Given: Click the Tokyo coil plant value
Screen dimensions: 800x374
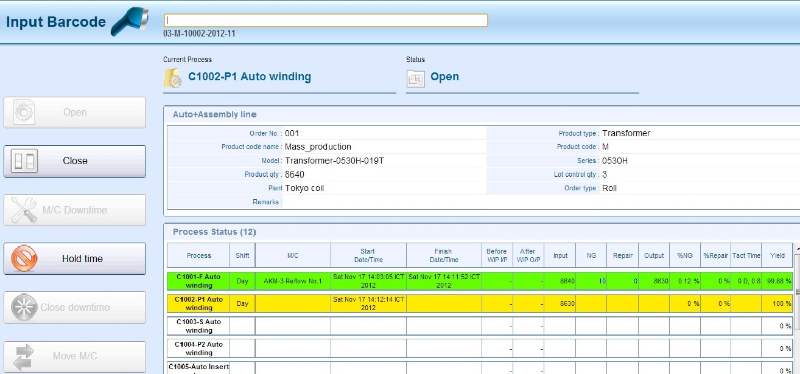Looking at the screenshot, I should 305,188.
